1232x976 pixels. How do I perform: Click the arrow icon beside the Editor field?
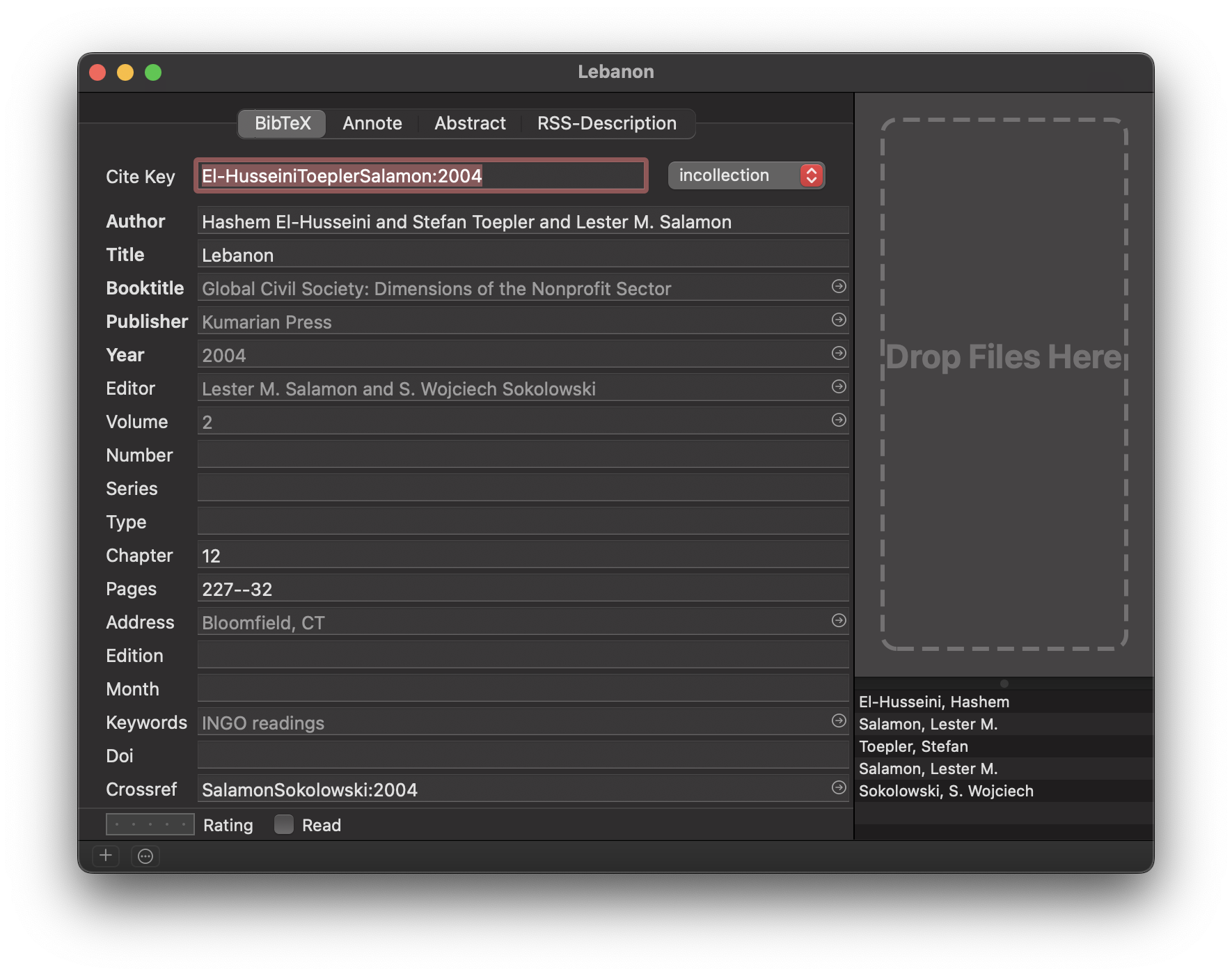[838, 387]
